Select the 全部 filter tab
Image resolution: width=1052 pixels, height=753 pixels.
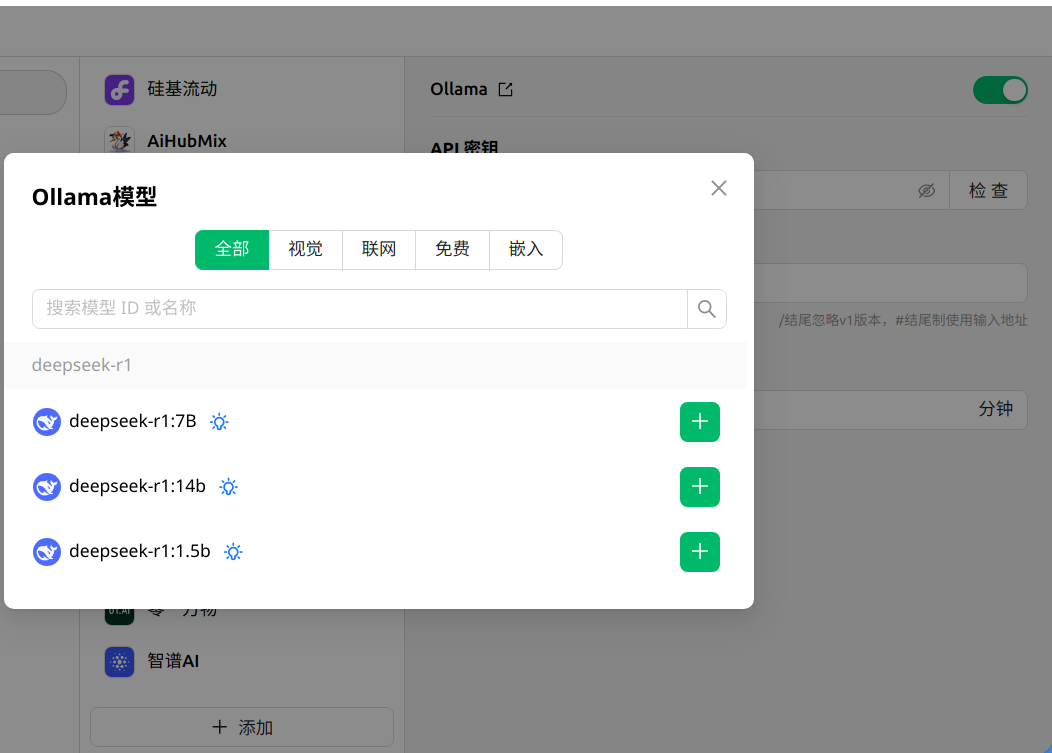(232, 250)
